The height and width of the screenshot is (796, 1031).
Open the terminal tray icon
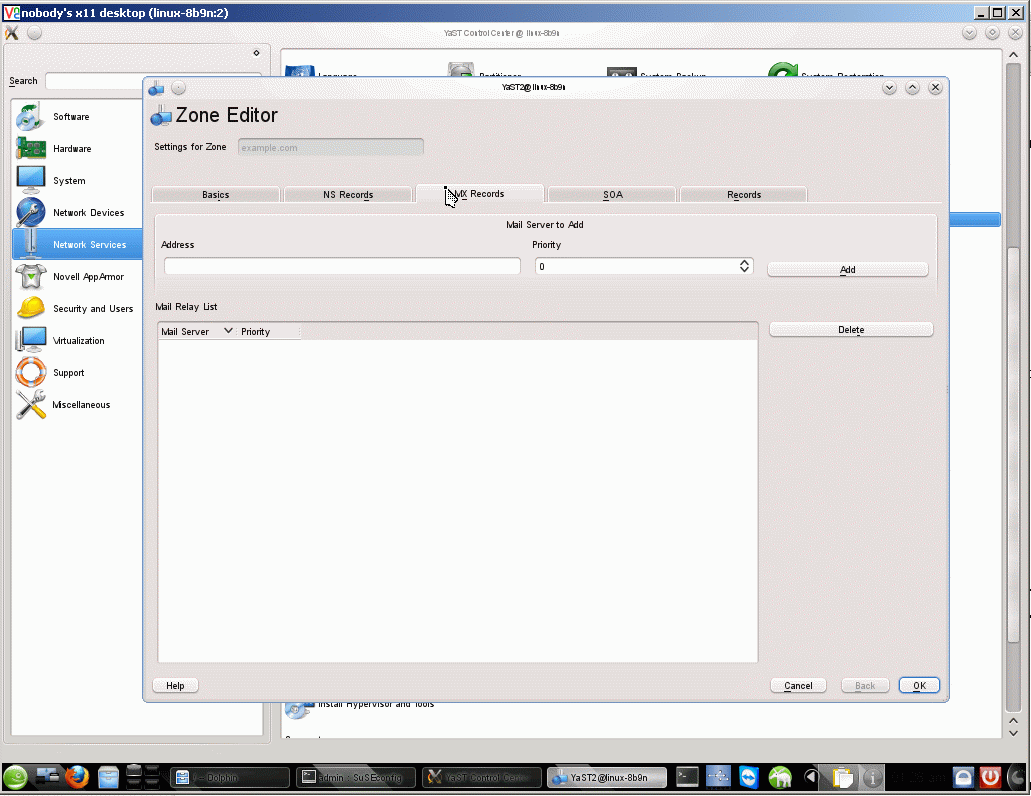[687, 778]
